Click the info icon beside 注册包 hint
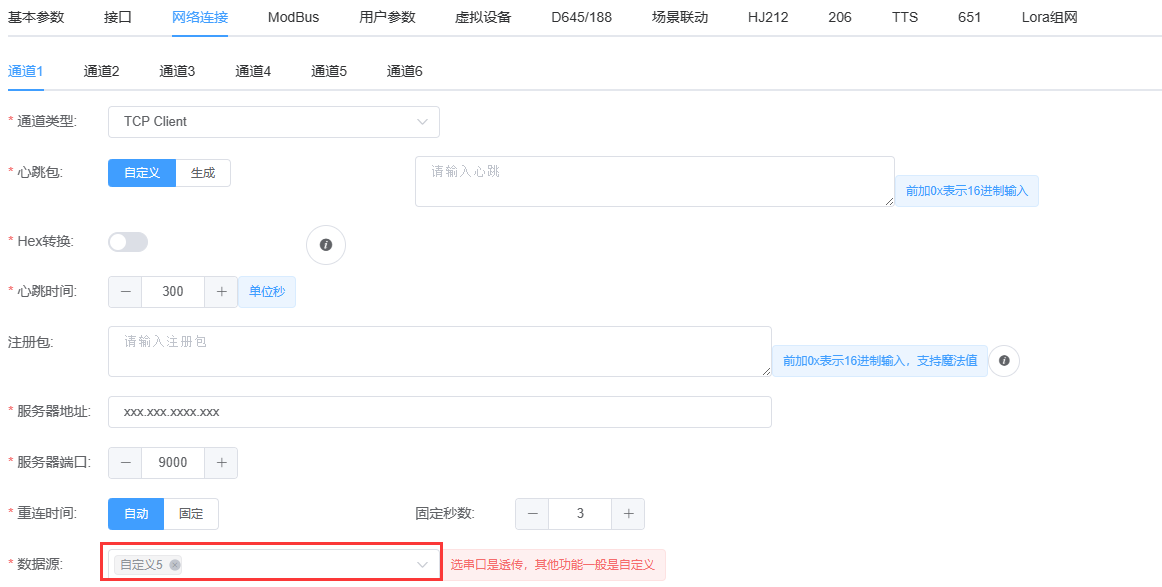 click(x=1004, y=361)
